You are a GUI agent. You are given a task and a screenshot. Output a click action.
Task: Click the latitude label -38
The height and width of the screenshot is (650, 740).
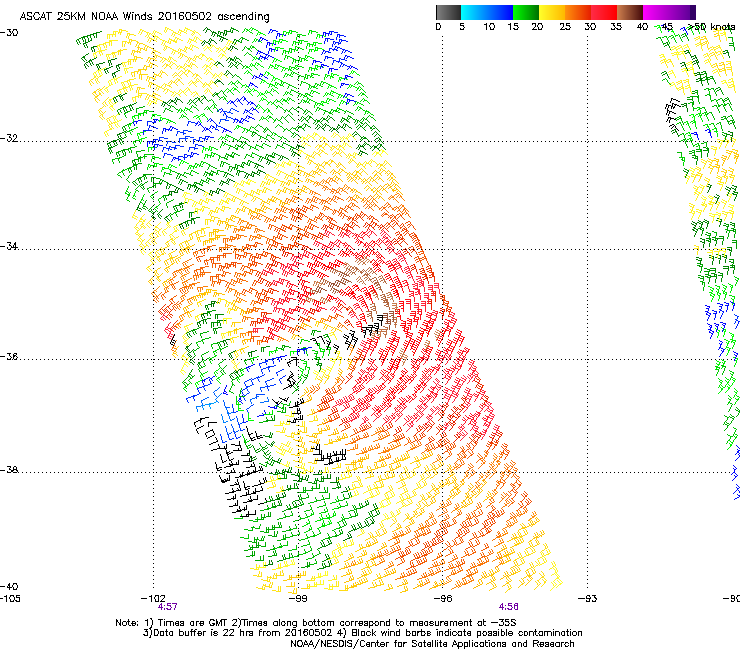click(9, 470)
